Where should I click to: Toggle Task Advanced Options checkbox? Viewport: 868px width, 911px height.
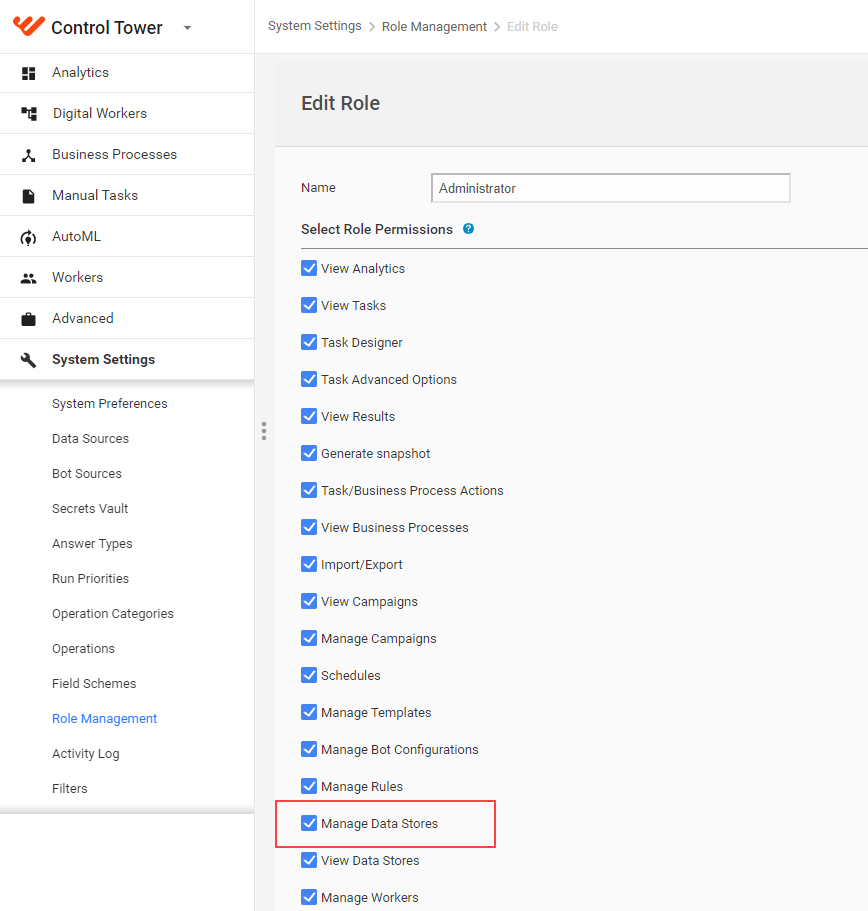pyautogui.click(x=309, y=379)
